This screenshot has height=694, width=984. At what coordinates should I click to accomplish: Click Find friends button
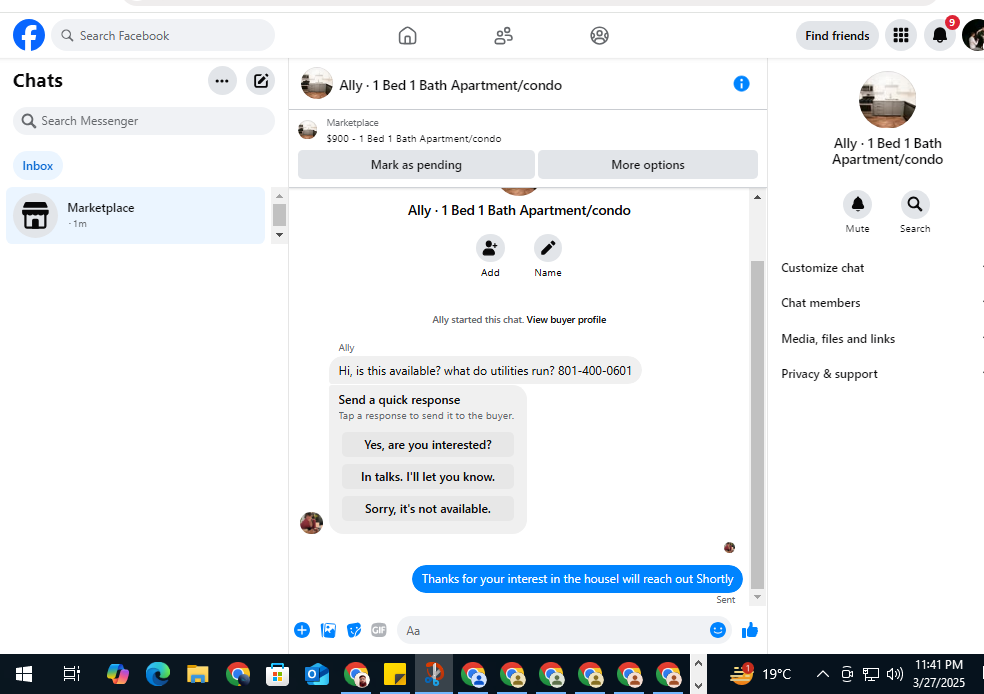click(837, 36)
